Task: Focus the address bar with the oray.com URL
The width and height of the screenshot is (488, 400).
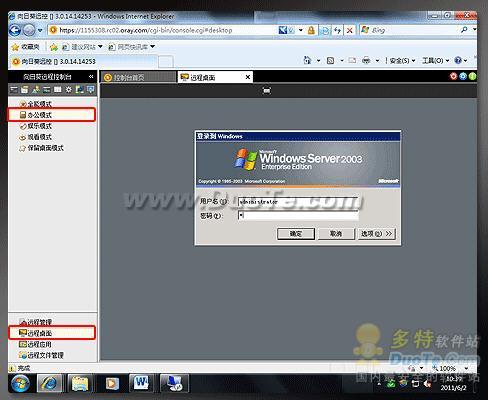Action: [163, 30]
